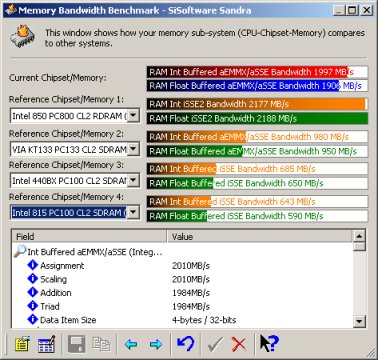The image size is (378, 360).
Task: Click the list scrollbar up arrow
Action: [359, 236]
